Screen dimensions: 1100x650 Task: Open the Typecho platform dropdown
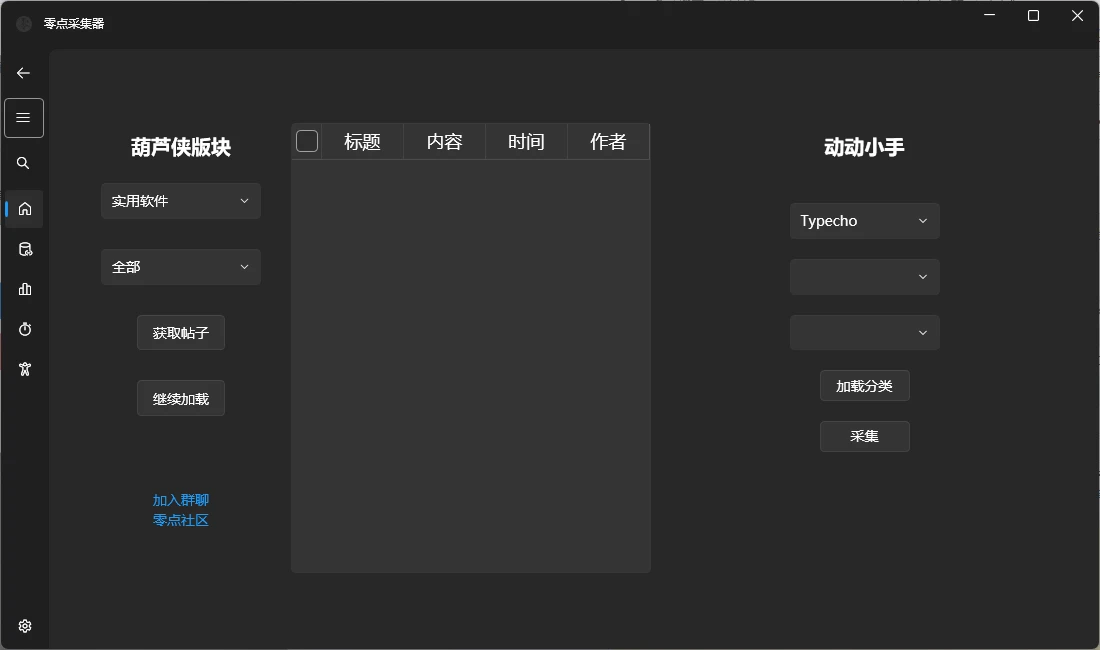[x=864, y=221]
